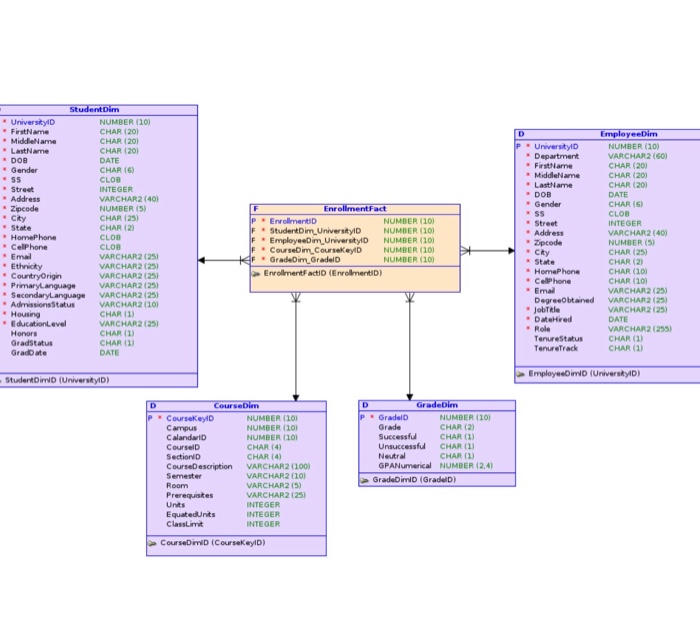Select the GradStatus column in StudentDim
This screenshot has height=622, width=700.
(32, 343)
